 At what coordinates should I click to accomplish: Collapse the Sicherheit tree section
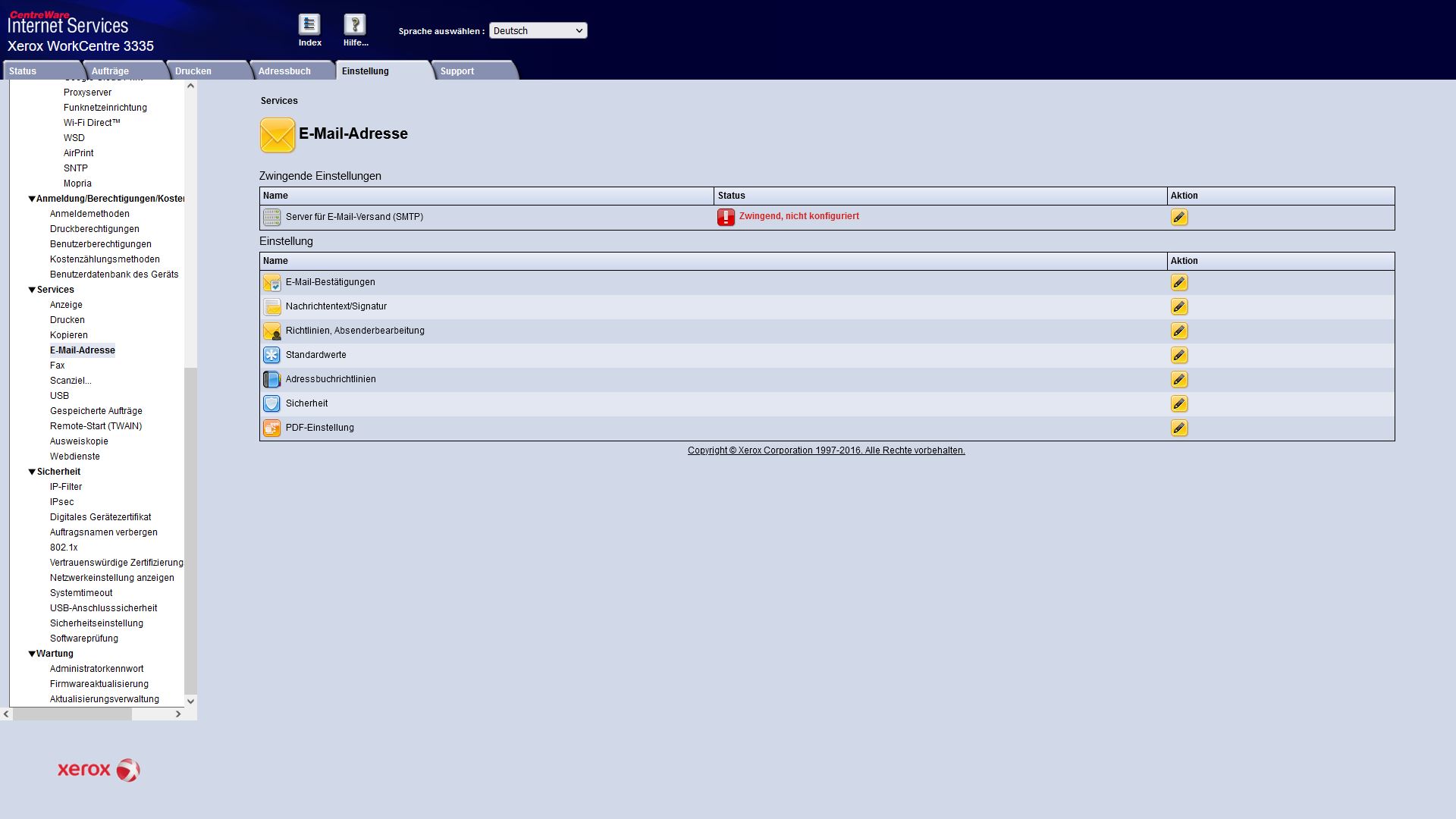click(x=32, y=472)
